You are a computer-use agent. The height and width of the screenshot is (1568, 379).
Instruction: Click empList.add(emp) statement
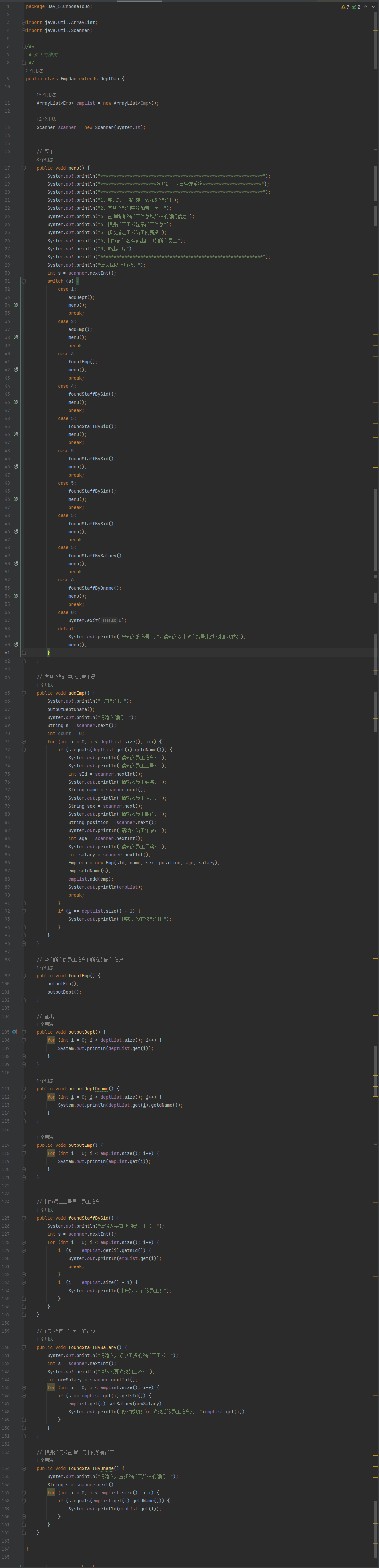click(x=91, y=878)
